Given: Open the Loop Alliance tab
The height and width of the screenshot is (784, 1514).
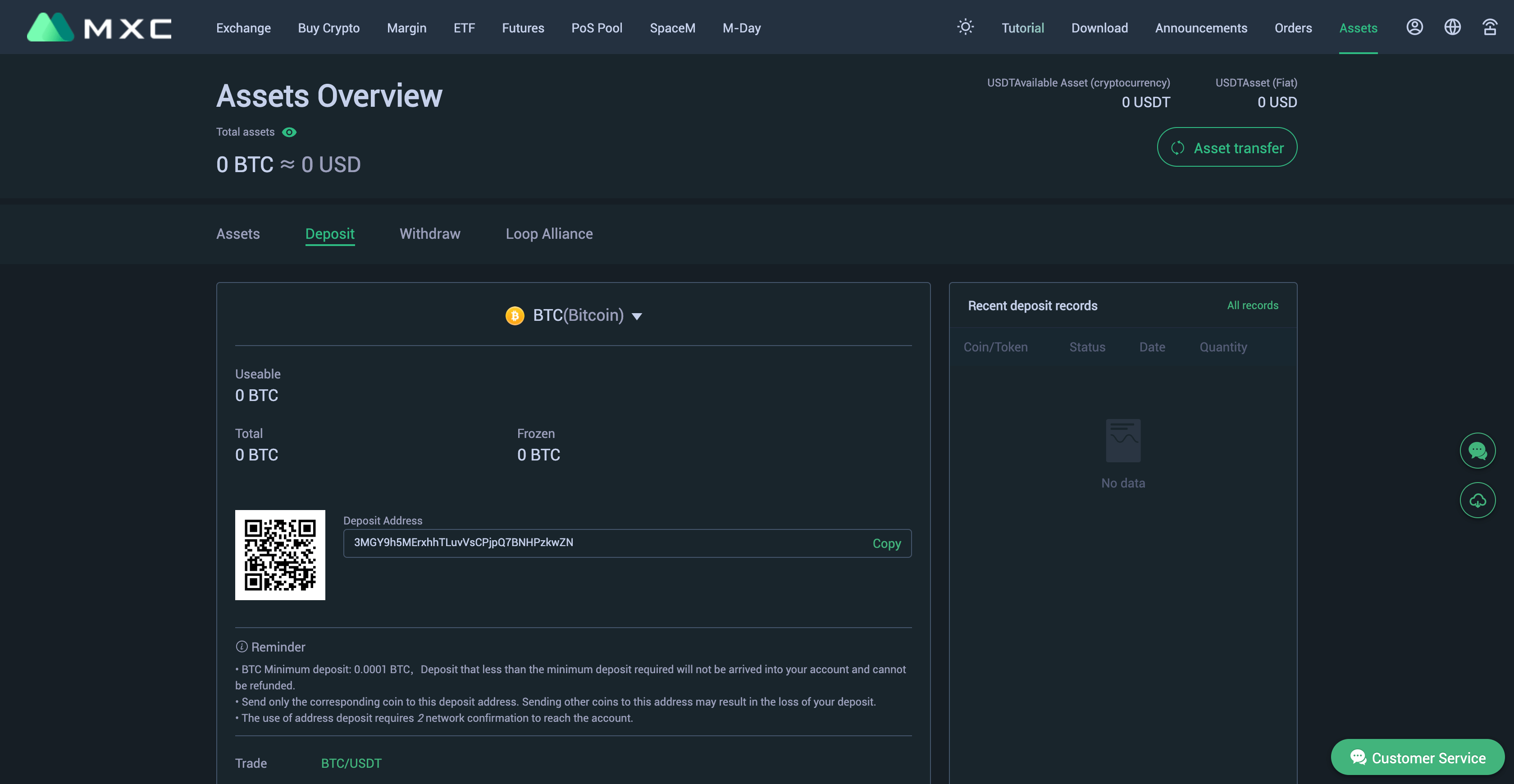Looking at the screenshot, I should [x=549, y=233].
